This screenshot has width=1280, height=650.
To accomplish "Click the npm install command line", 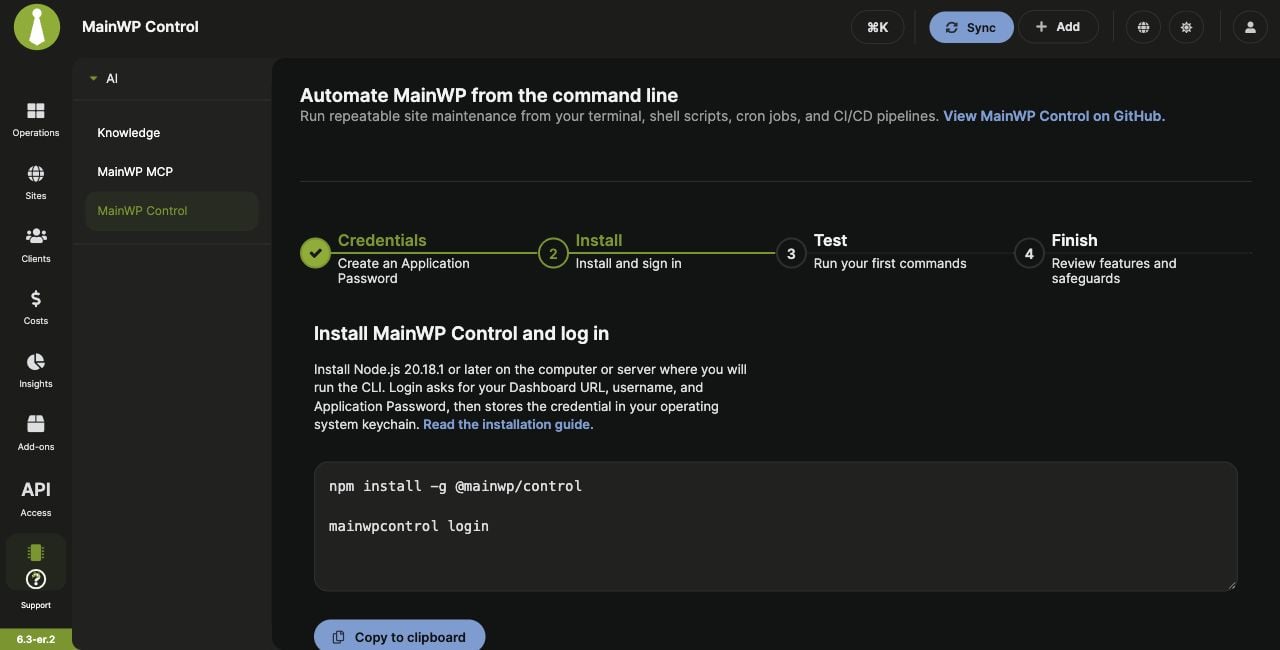I will [455, 486].
